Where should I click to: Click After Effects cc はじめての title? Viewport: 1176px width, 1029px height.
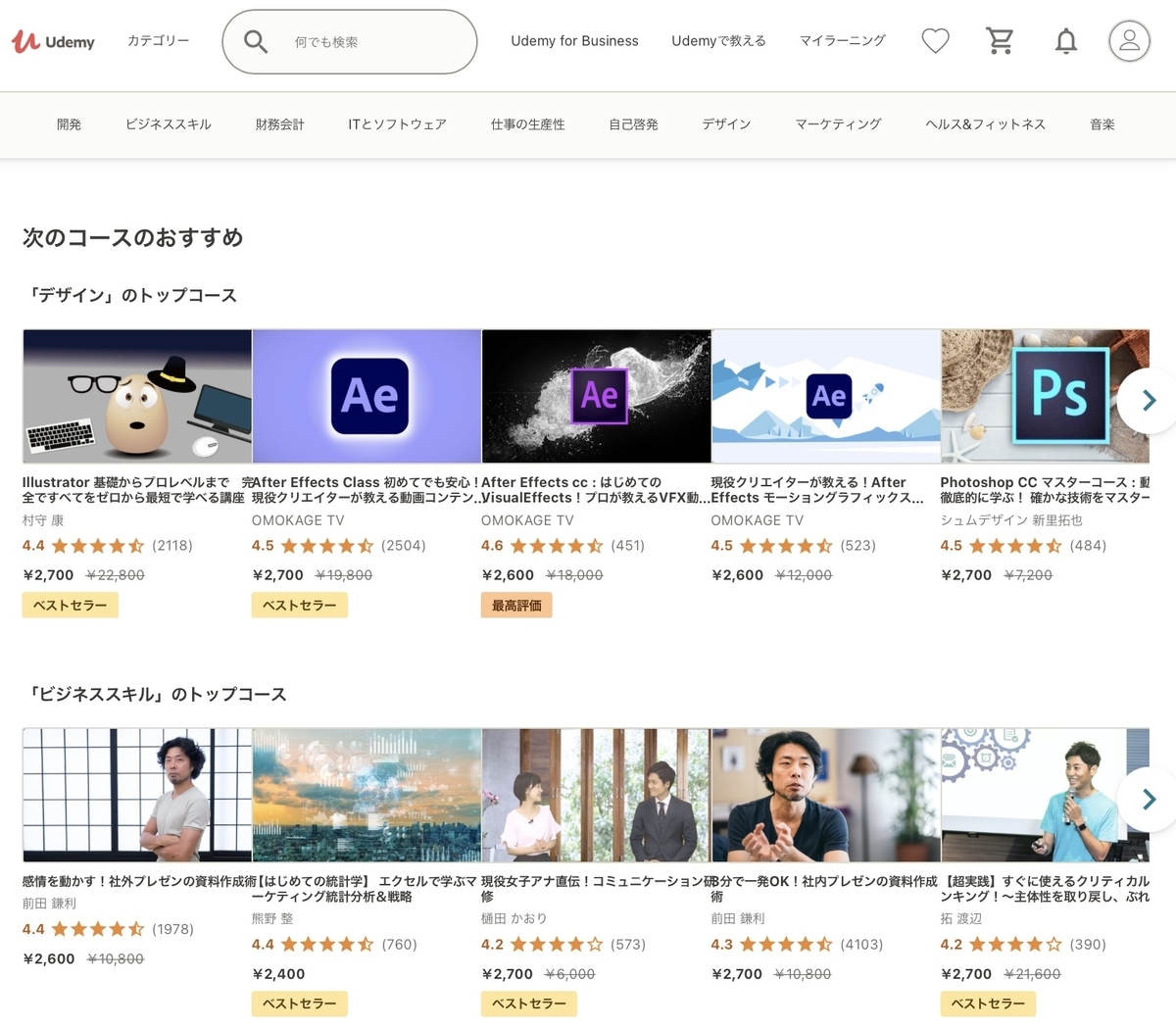pyautogui.click(x=596, y=490)
